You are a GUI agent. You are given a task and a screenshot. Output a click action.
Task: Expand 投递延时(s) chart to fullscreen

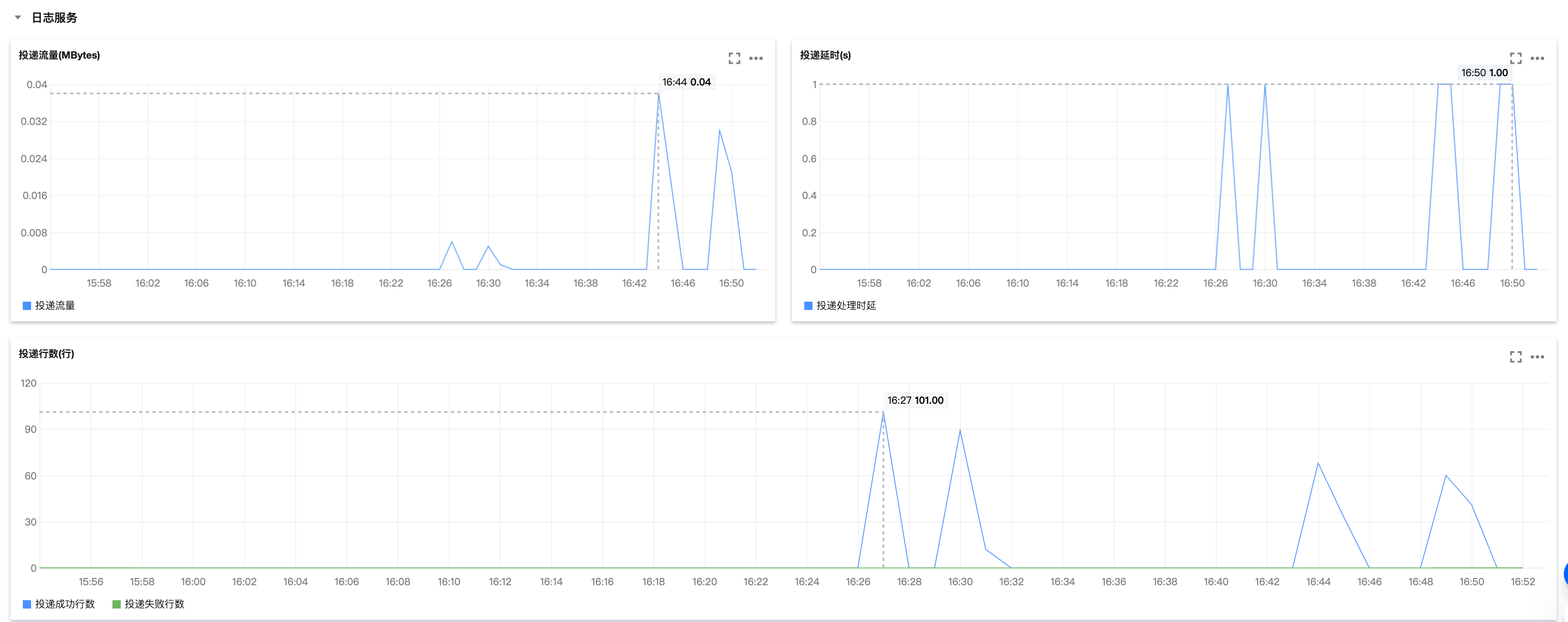pos(1515,59)
